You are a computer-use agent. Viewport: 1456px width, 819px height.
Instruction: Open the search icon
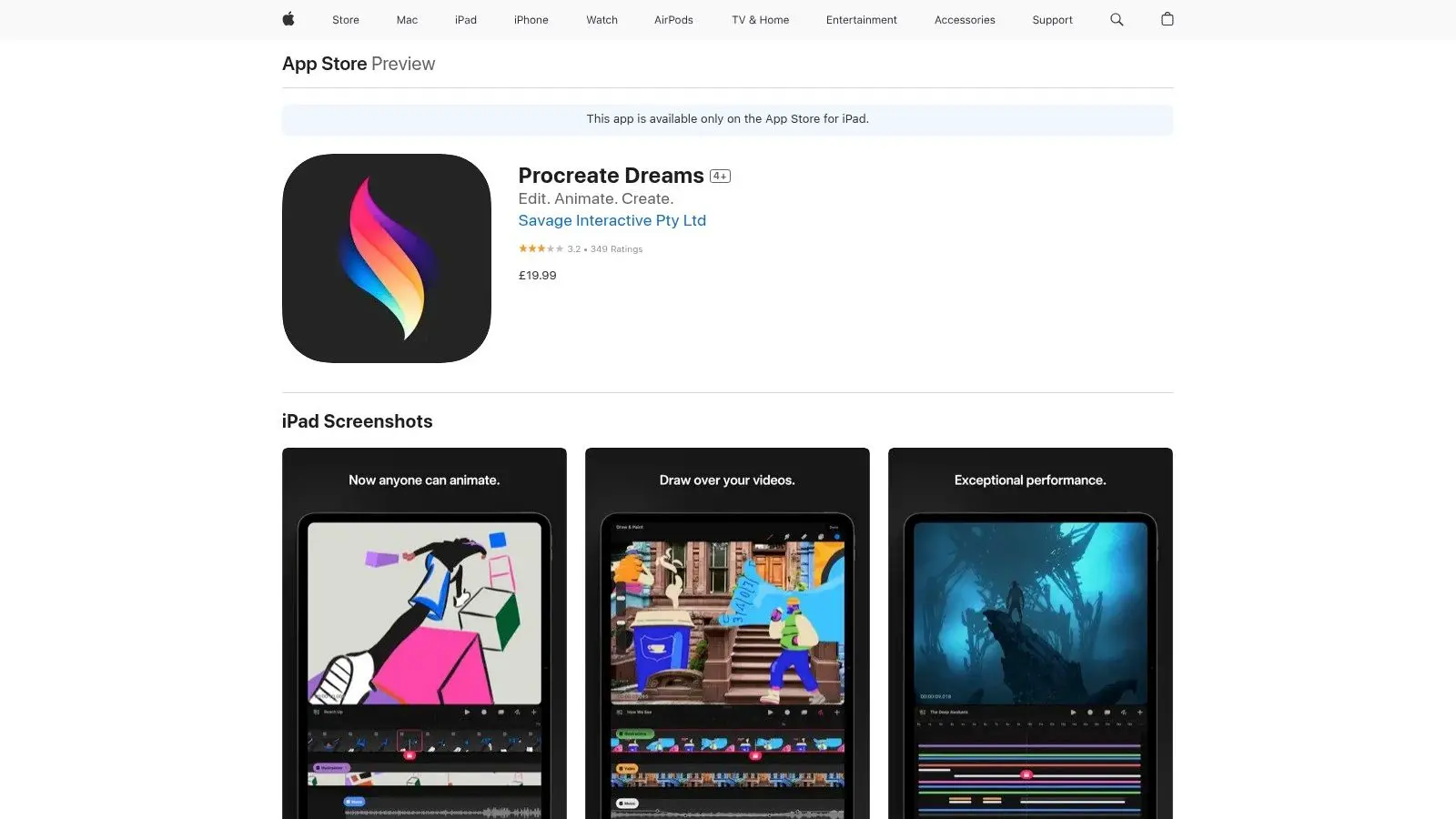click(1117, 19)
